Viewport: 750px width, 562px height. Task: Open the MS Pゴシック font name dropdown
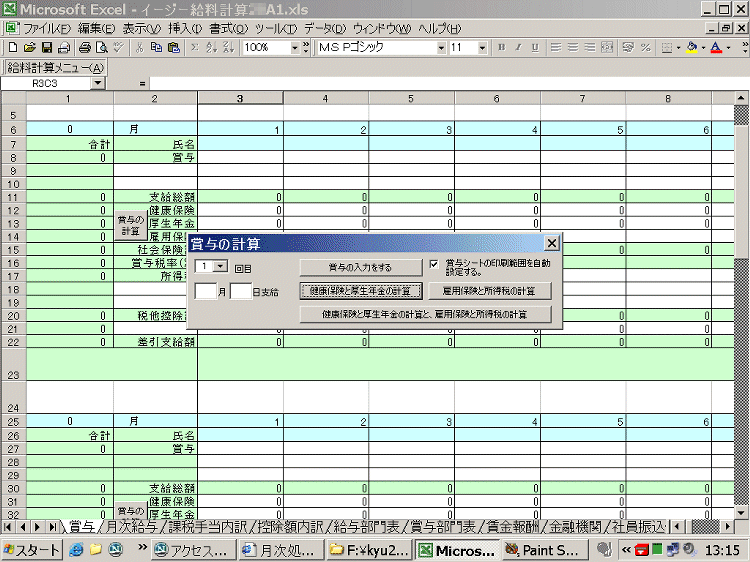click(441, 47)
